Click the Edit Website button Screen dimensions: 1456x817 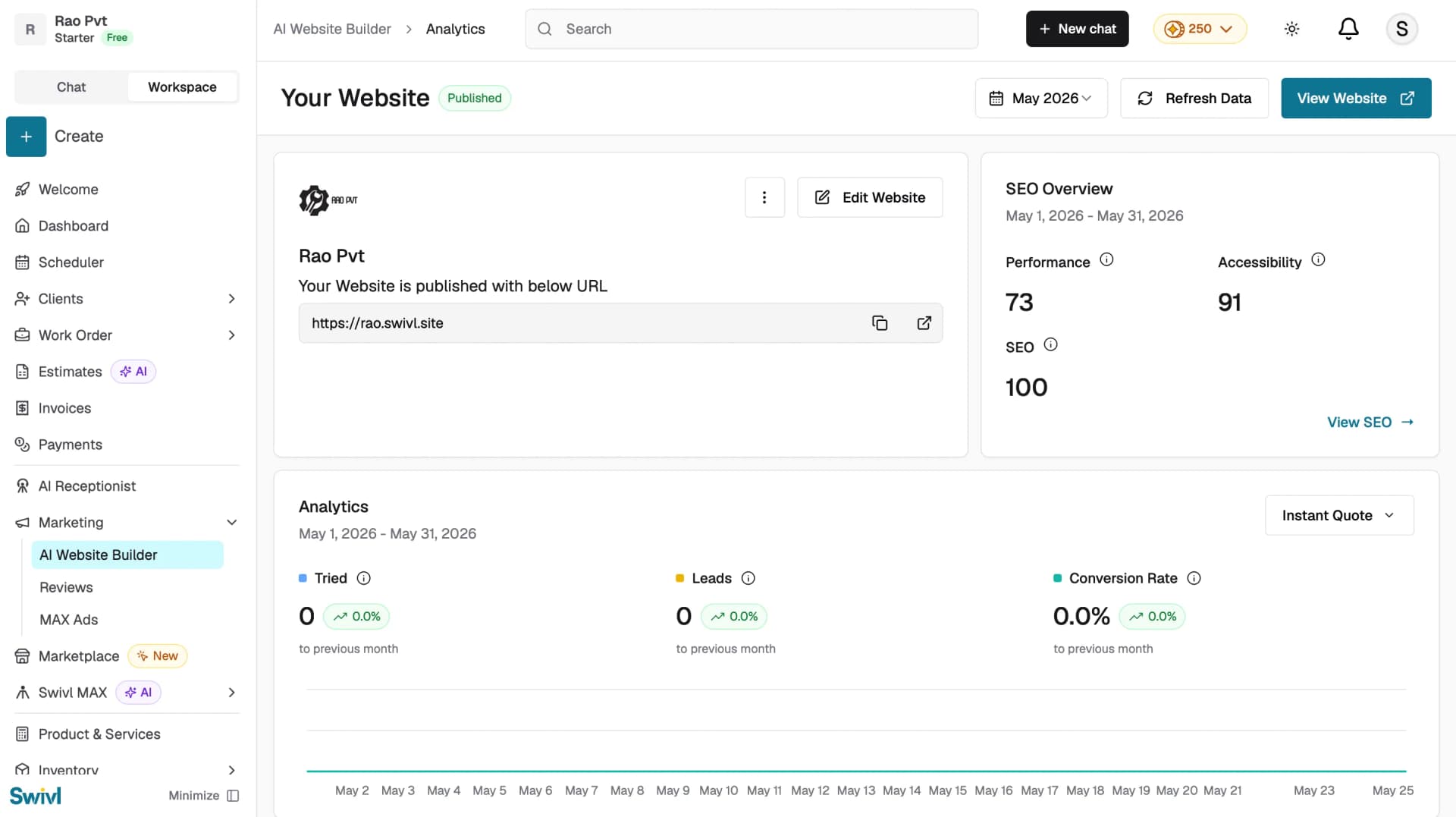(870, 197)
